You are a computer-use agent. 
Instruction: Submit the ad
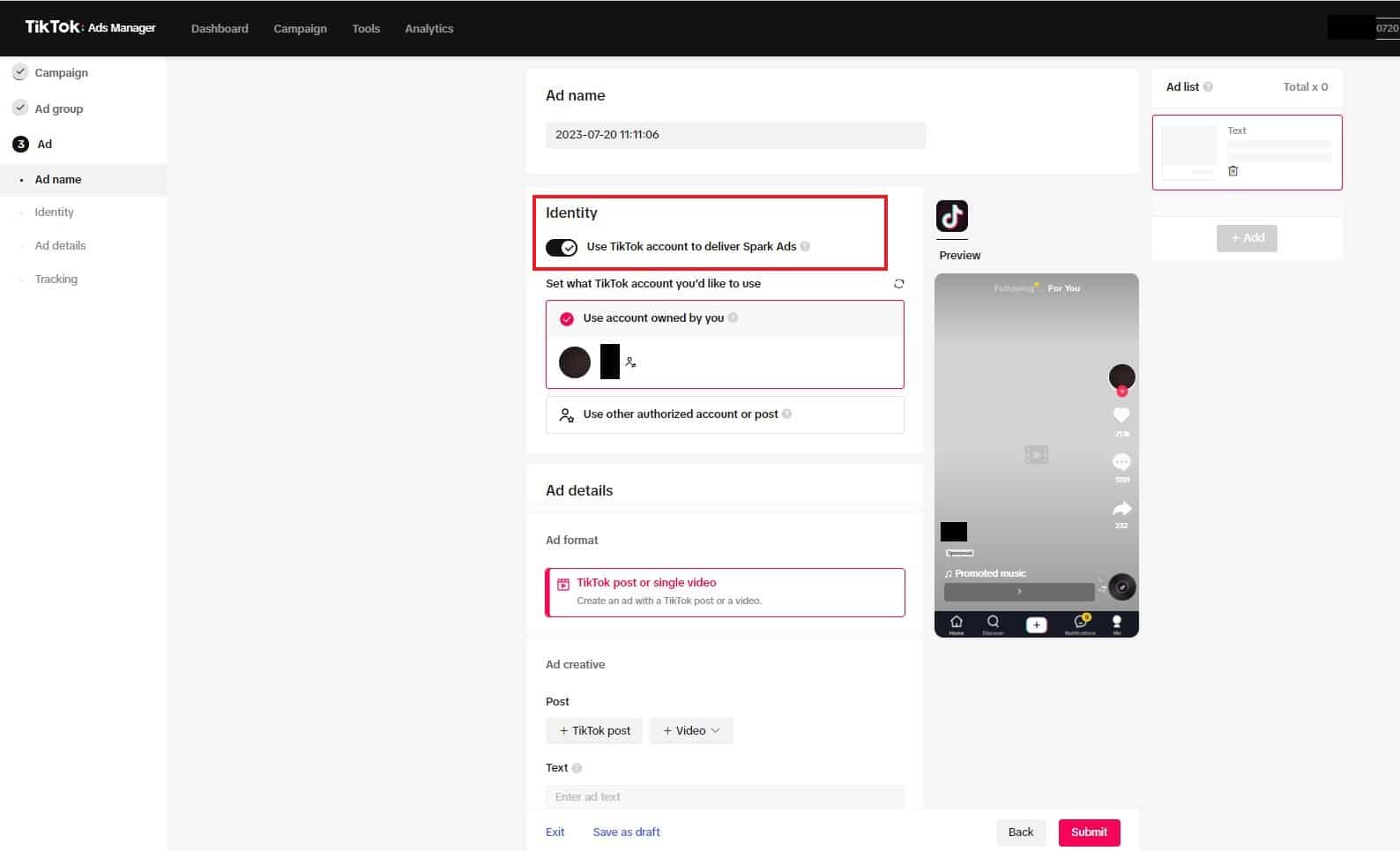coord(1089,832)
